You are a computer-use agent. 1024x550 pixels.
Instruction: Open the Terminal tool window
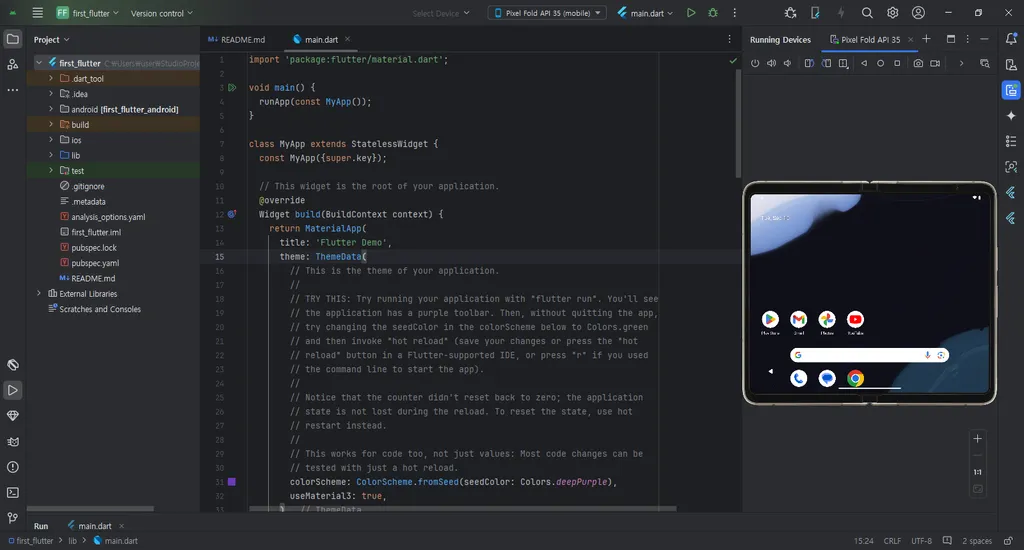tap(12, 493)
